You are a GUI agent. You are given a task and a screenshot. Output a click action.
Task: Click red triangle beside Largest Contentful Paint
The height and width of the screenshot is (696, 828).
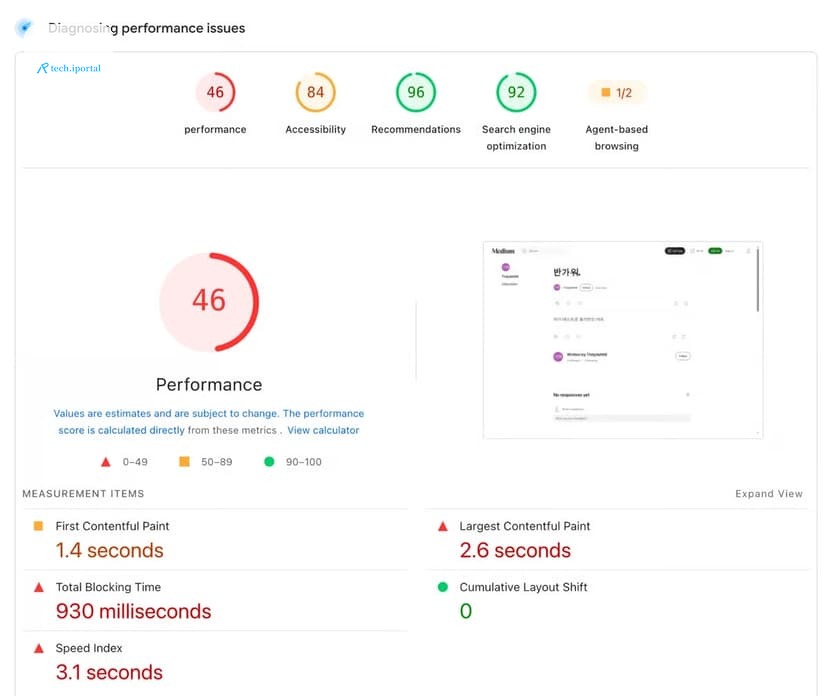443,526
